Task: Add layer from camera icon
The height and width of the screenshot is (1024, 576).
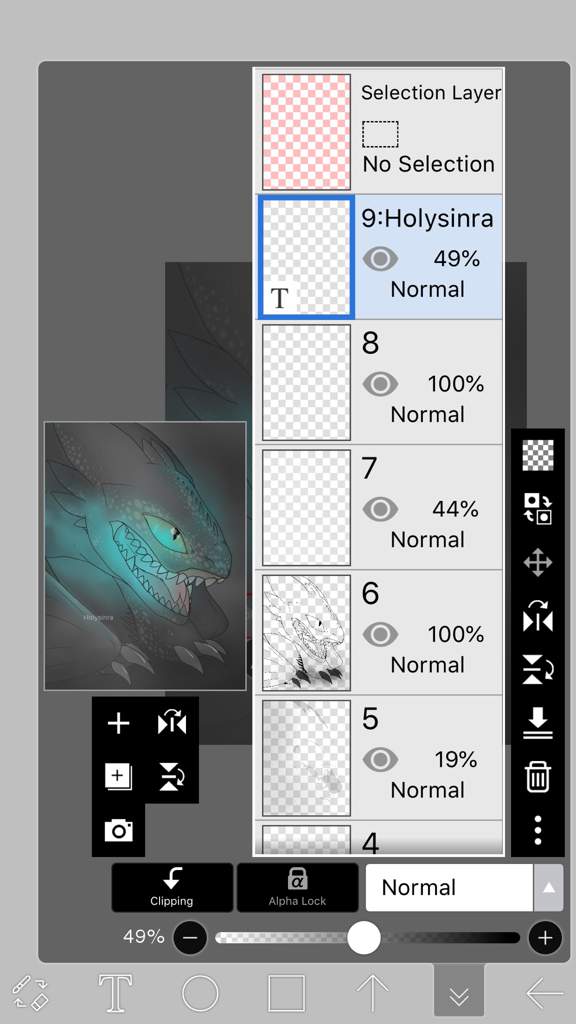Action: [118, 830]
